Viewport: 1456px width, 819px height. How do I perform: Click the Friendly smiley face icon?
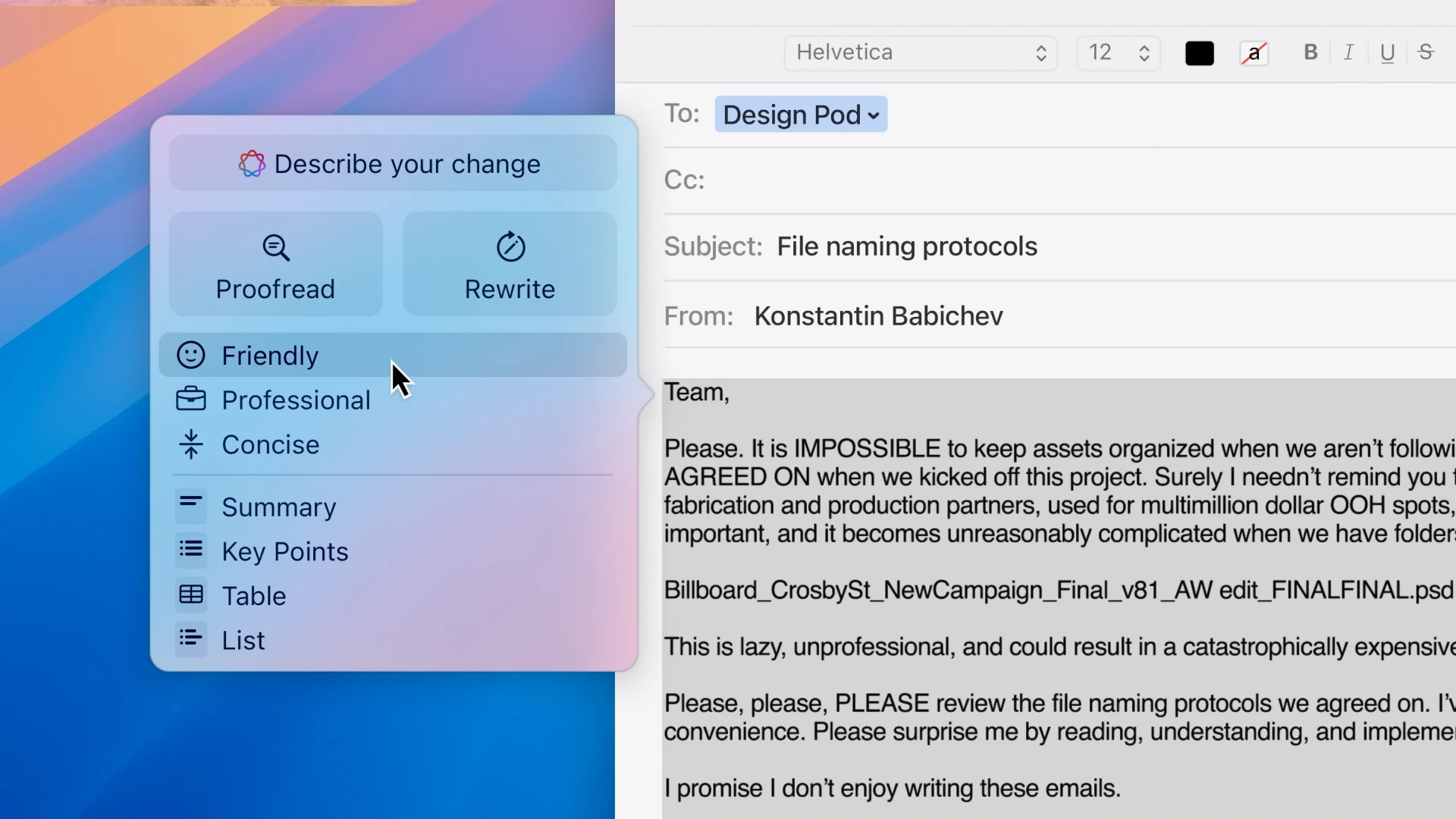(x=190, y=355)
